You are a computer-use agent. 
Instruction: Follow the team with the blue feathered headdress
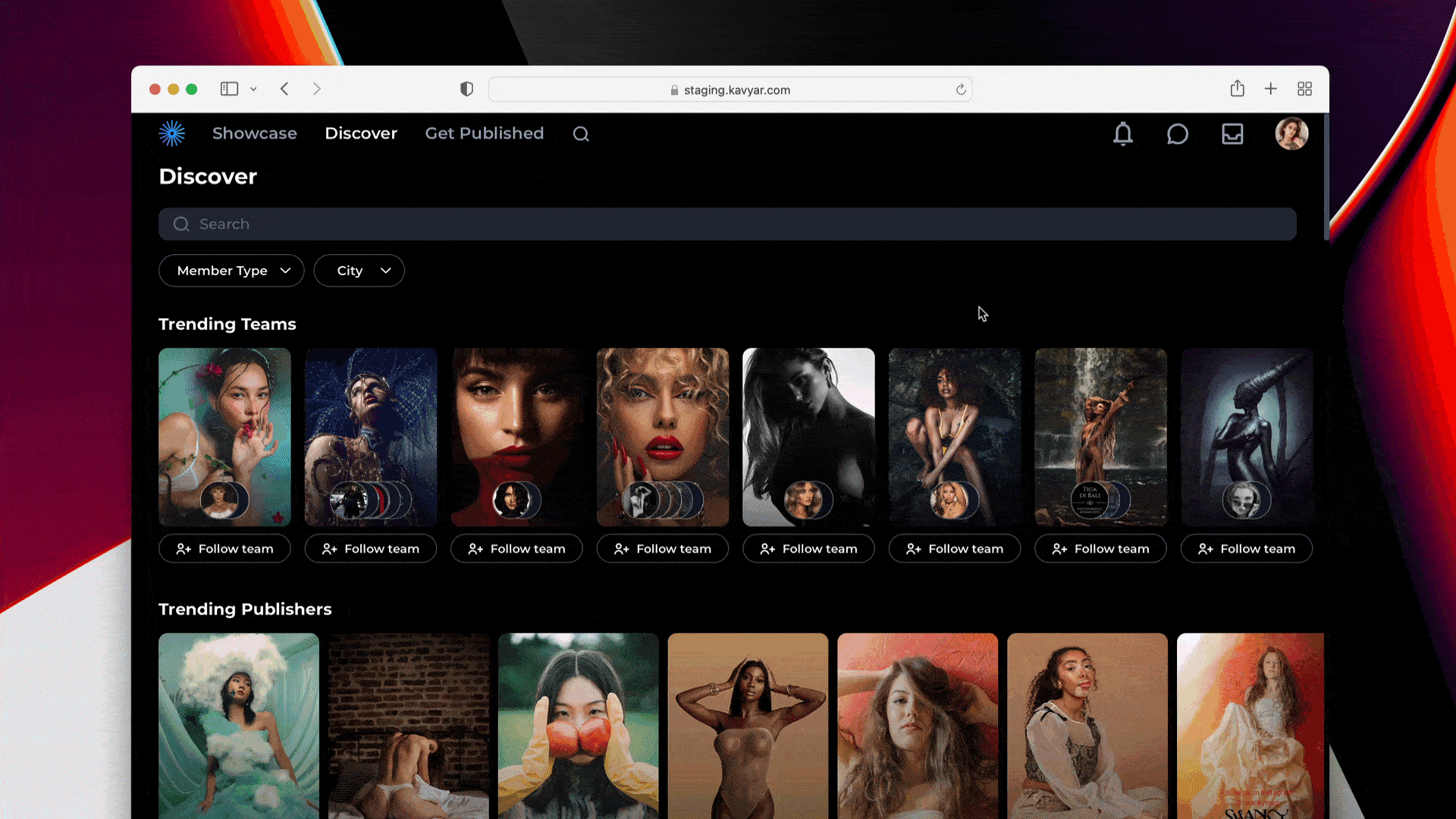pos(371,548)
